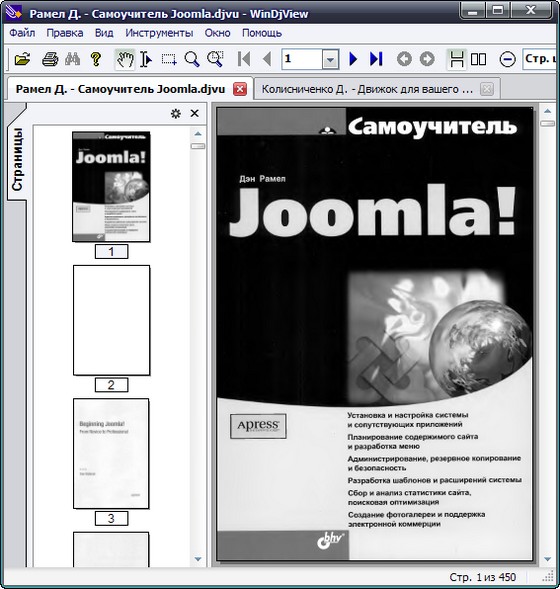Select the rectangle region selection tool
The width and height of the screenshot is (560, 589).
point(169,59)
